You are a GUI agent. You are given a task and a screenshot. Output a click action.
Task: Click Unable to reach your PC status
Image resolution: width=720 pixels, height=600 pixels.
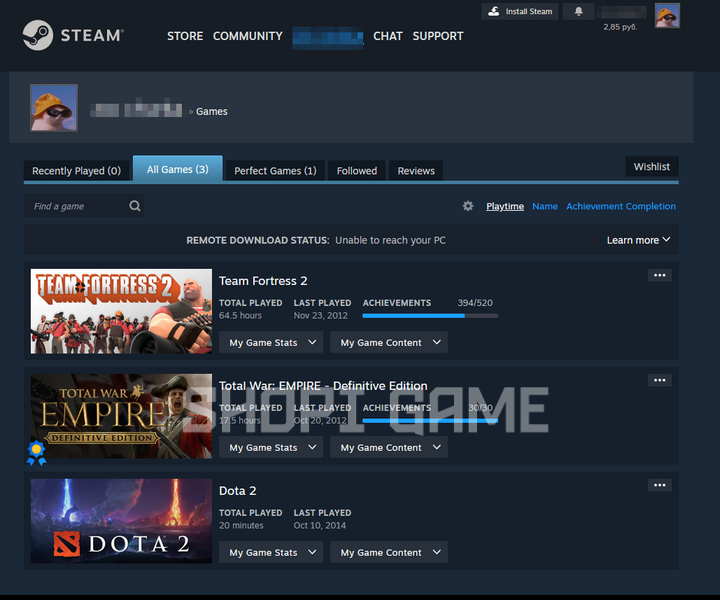coord(390,240)
